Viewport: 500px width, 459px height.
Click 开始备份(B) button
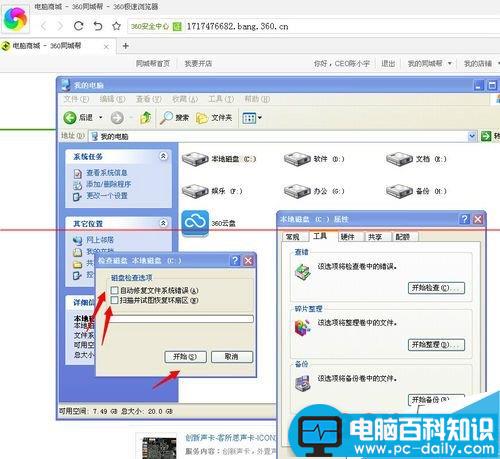(436, 400)
